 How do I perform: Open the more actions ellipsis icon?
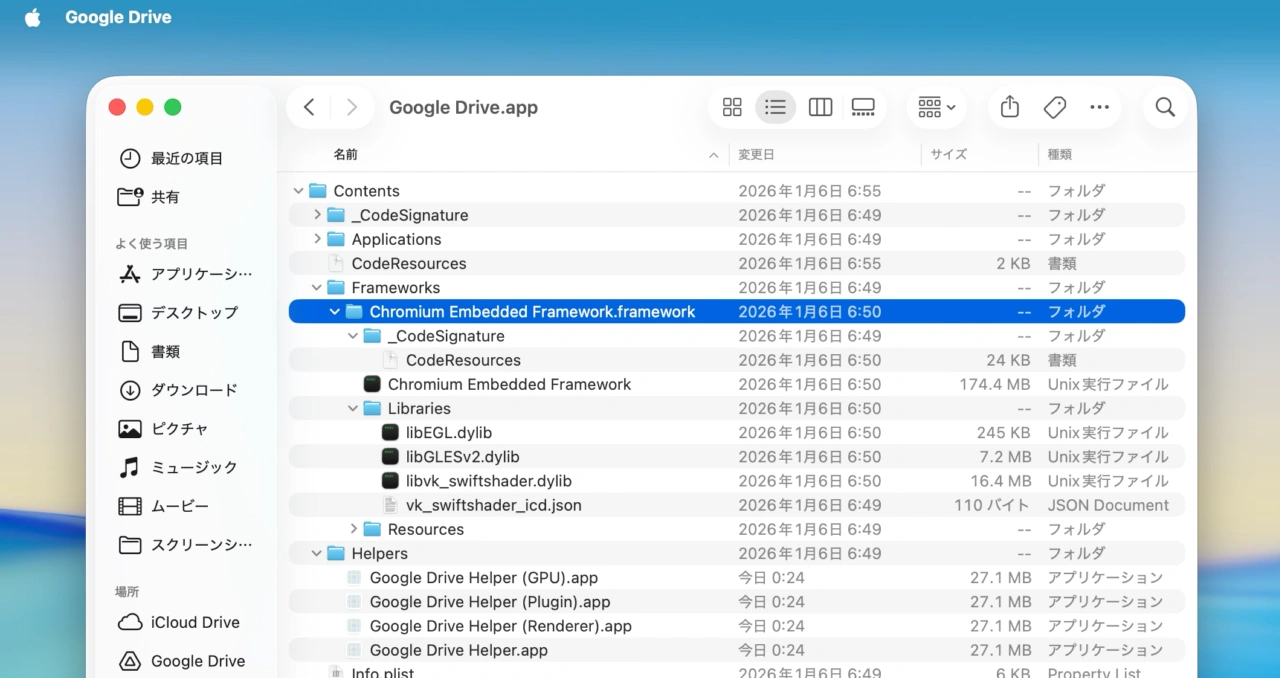[x=1099, y=107]
